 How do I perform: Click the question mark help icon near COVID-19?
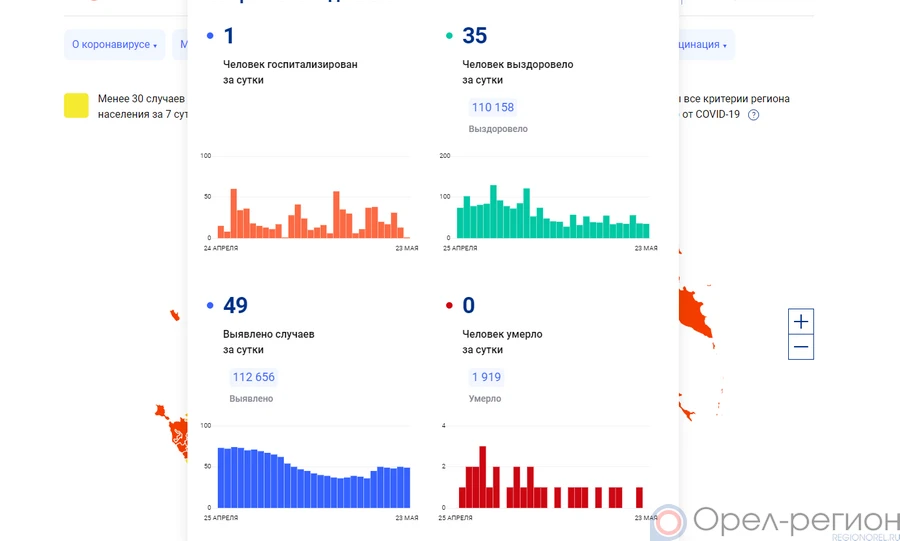click(x=754, y=115)
